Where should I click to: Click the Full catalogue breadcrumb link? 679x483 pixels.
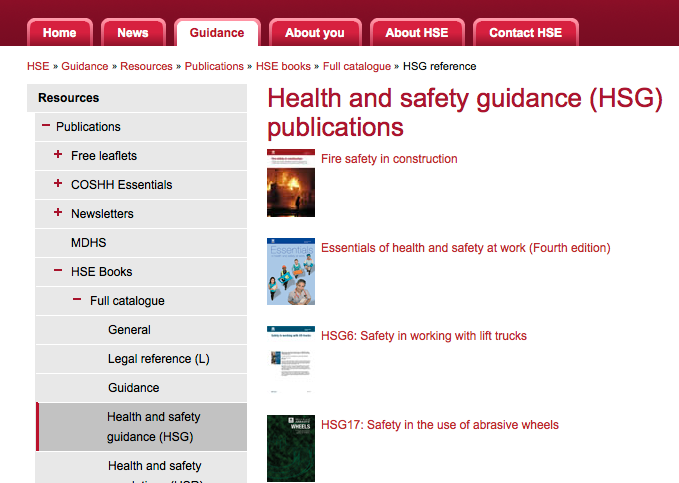point(357,66)
